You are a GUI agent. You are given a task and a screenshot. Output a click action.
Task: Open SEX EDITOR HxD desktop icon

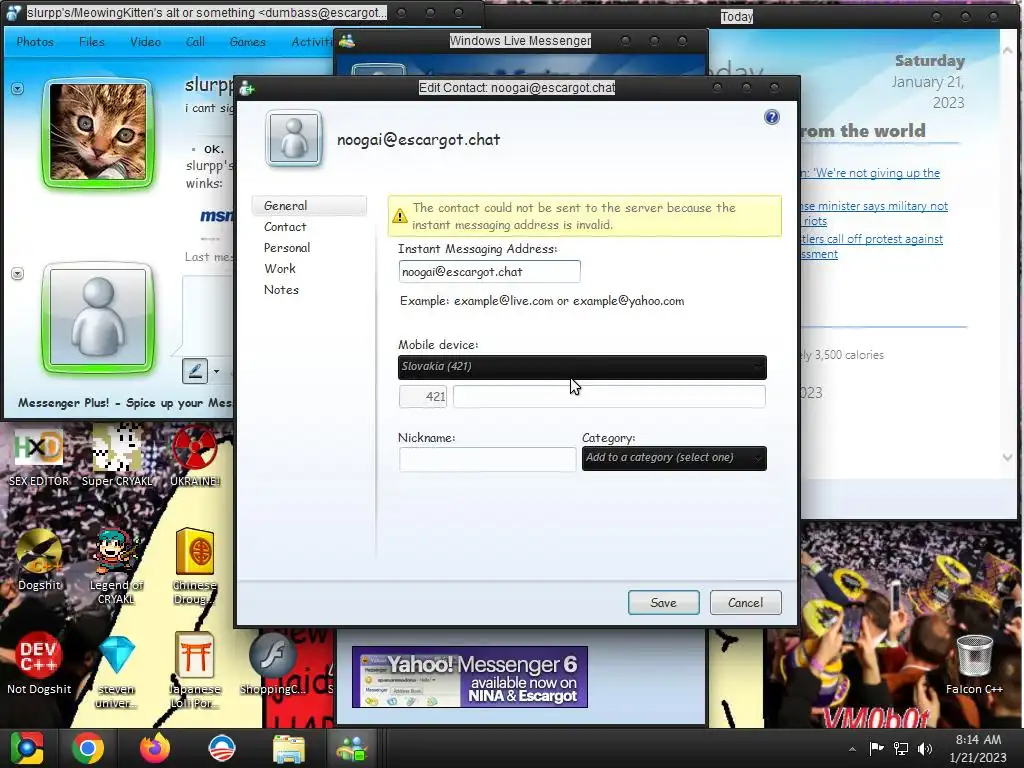coord(39,457)
